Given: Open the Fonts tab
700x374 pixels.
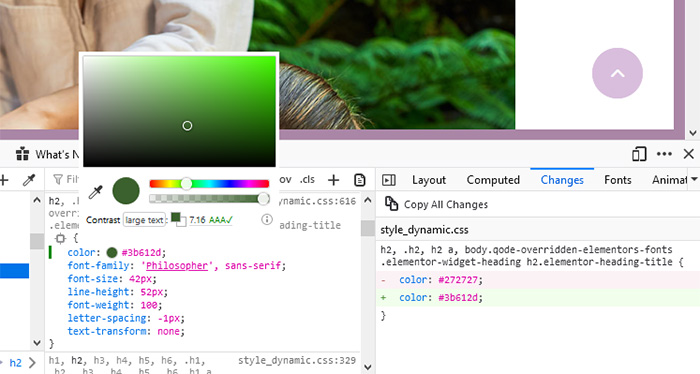Looking at the screenshot, I should [618, 180].
